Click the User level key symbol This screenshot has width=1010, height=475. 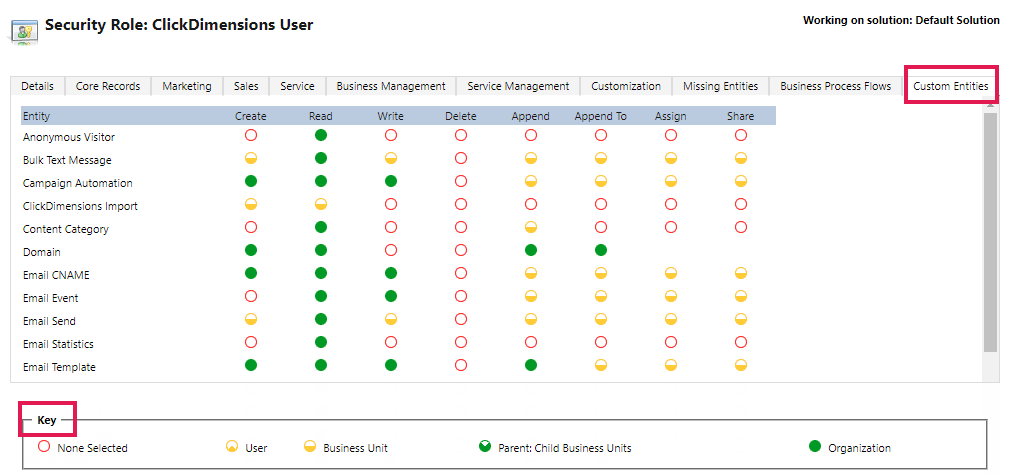tap(231, 446)
